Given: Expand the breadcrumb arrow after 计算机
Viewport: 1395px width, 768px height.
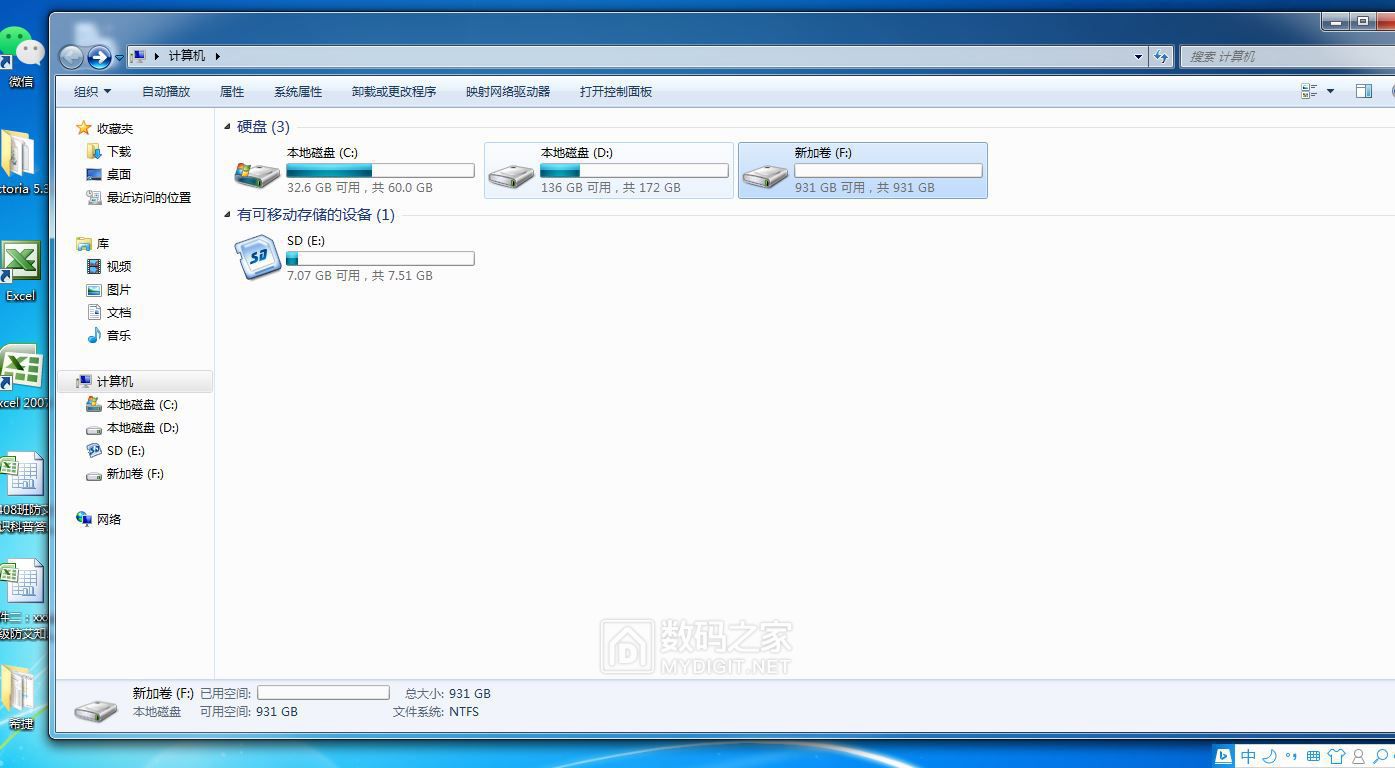Looking at the screenshot, I should [x=217, y=56].
